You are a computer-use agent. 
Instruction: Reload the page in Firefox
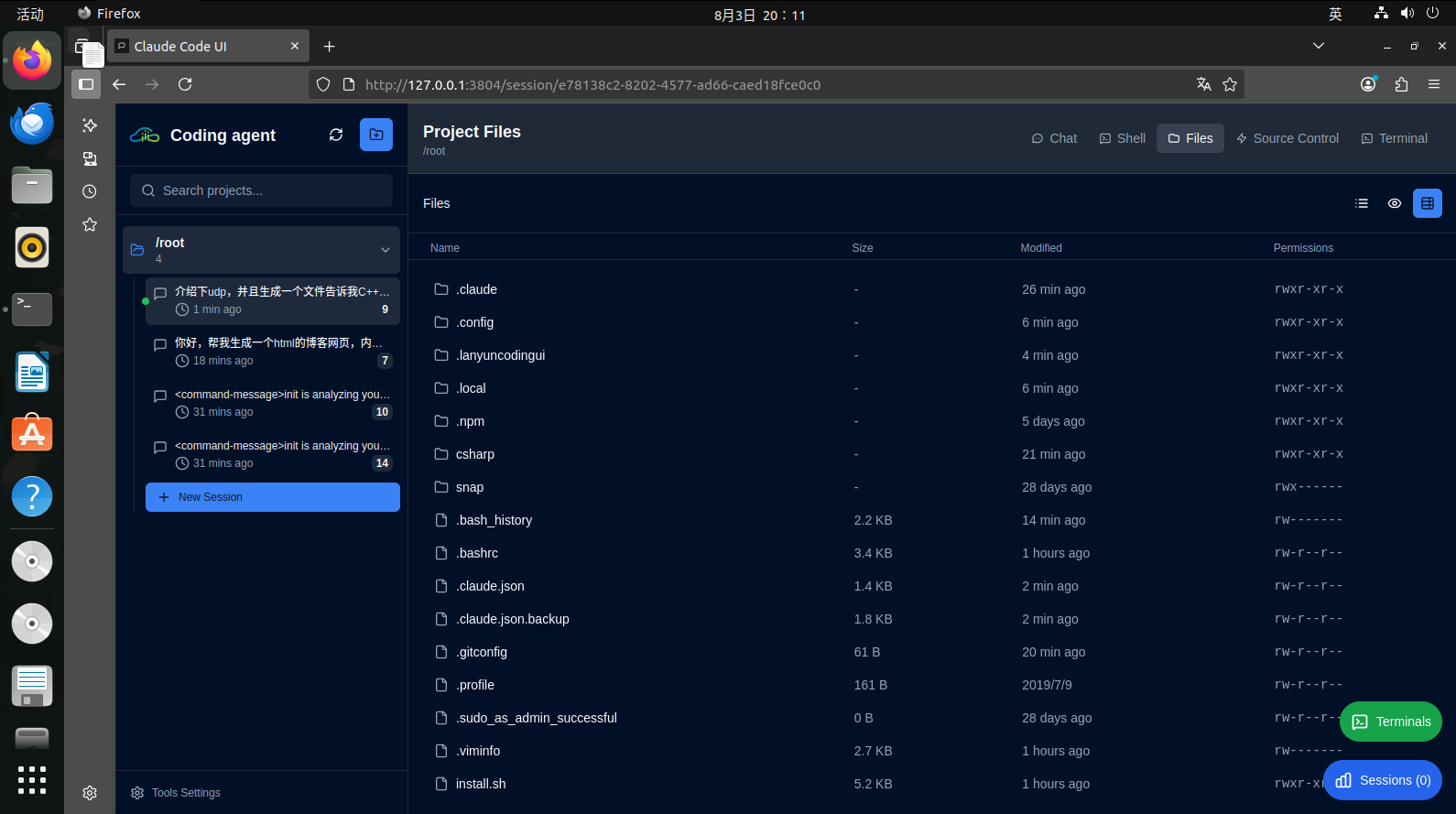pos(185,84)
